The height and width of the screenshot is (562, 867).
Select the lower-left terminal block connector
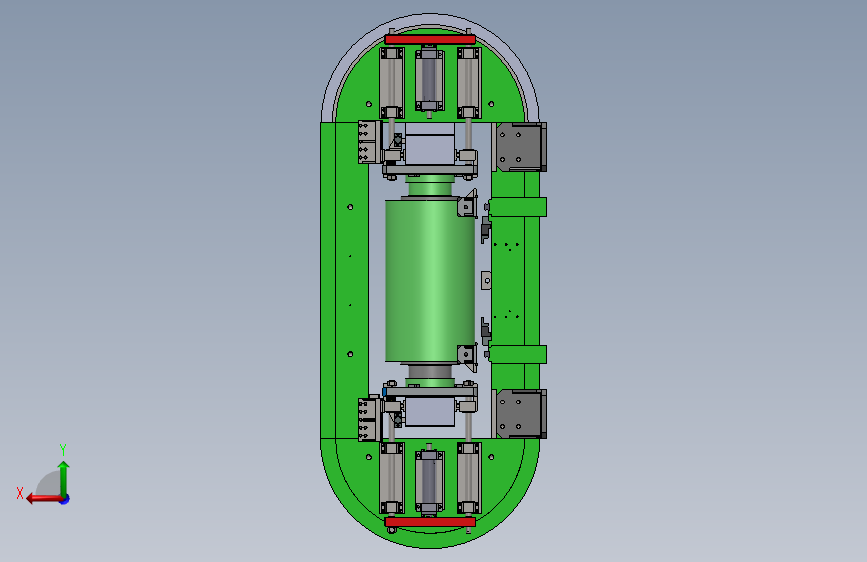(368, 419)
